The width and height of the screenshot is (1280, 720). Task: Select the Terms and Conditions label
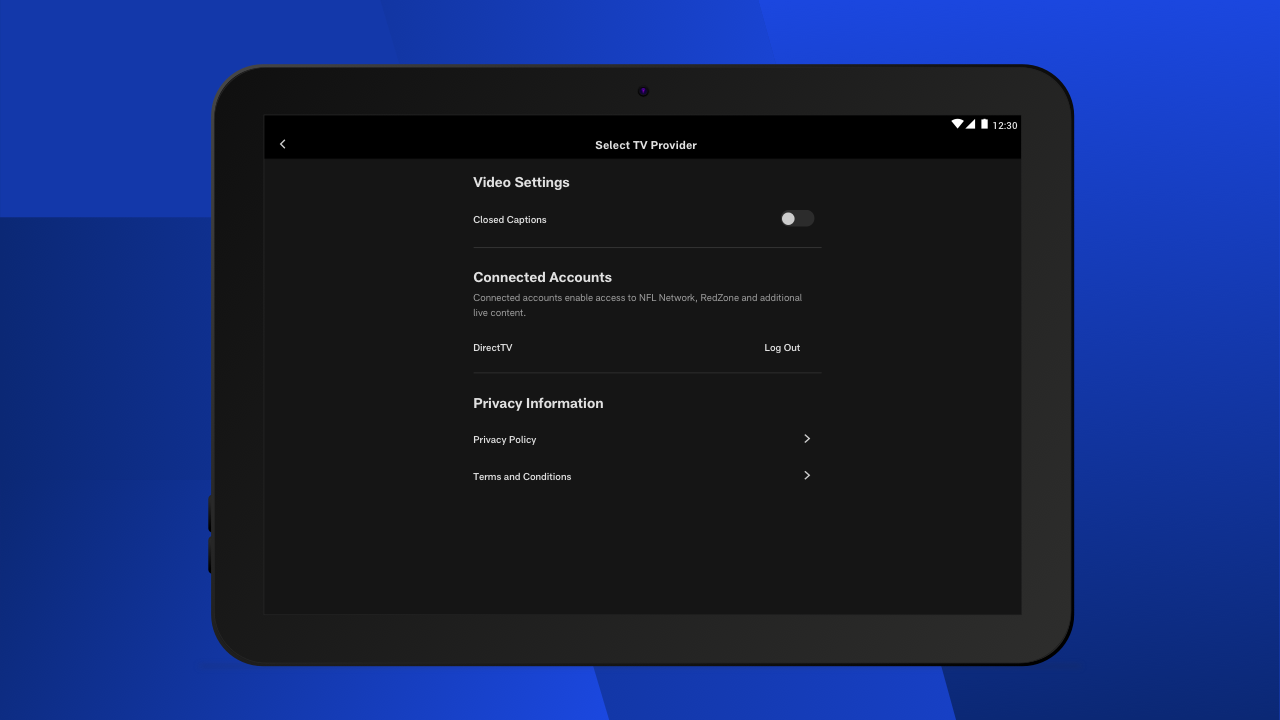pyautogui.click(x=522, y=477)
